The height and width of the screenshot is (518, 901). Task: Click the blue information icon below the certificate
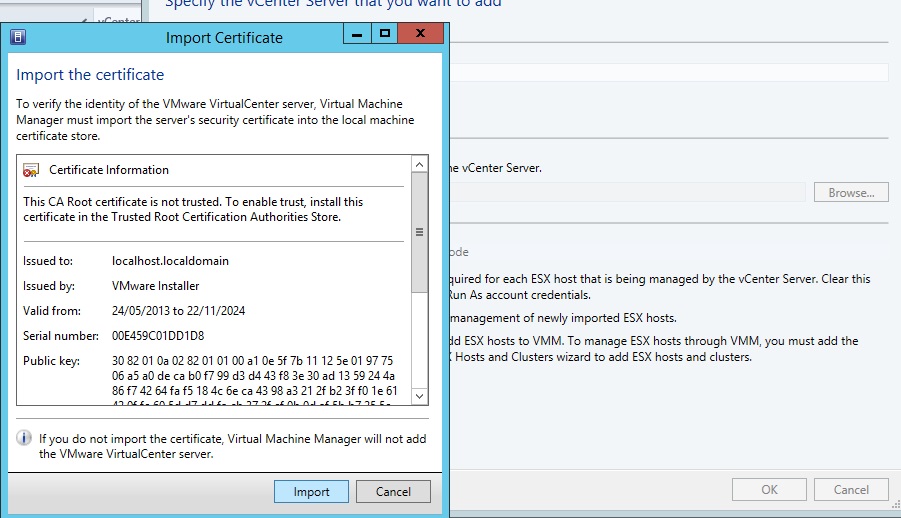pos(25,438)
